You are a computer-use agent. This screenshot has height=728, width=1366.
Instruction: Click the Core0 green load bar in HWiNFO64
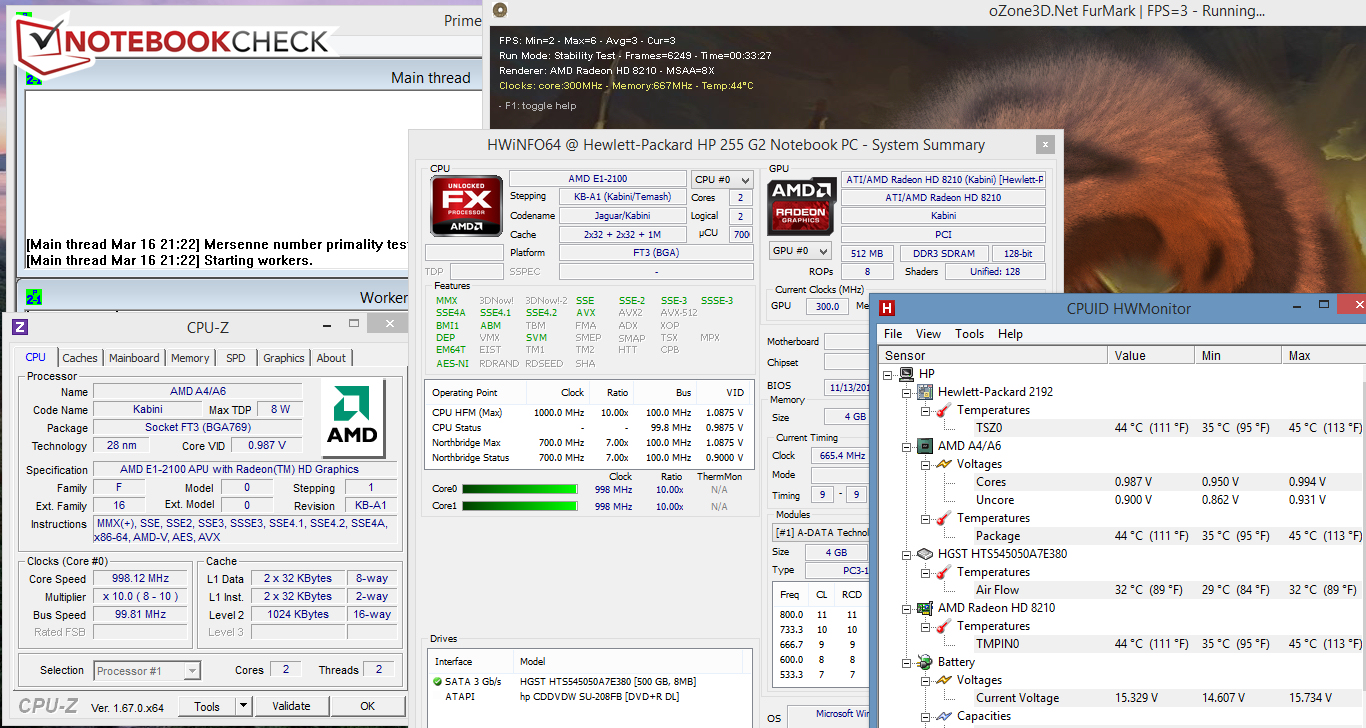tap(520, 490)
